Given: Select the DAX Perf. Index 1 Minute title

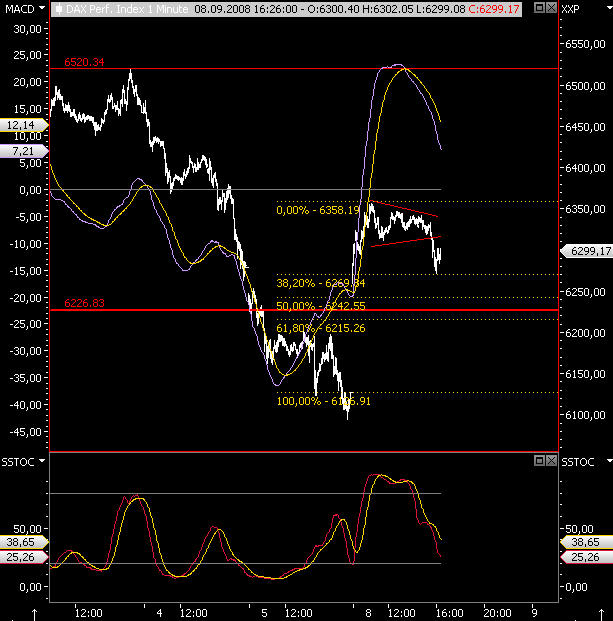Looking at the screenshot, I should [x=127, y=9].
